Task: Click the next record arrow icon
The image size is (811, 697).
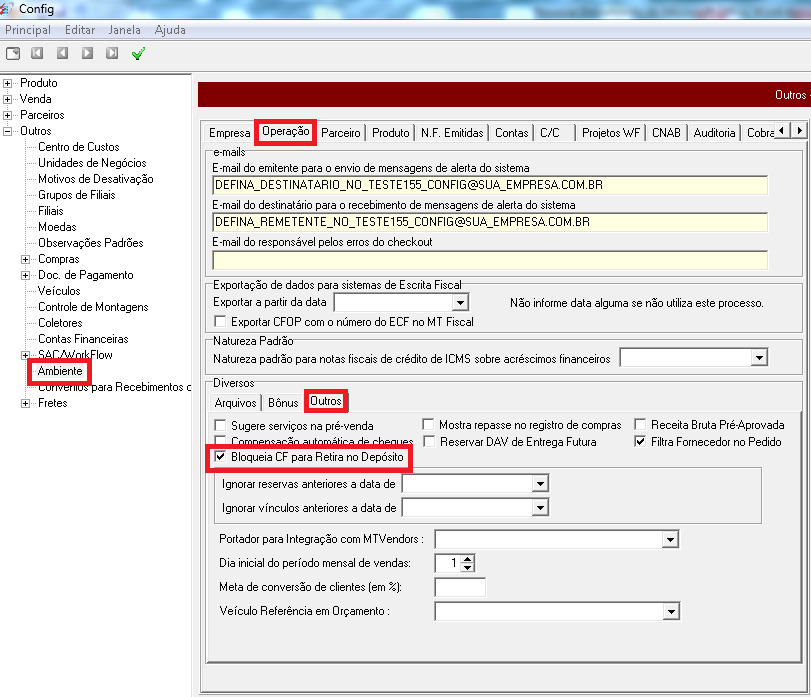Action: [x=87, y=53]
